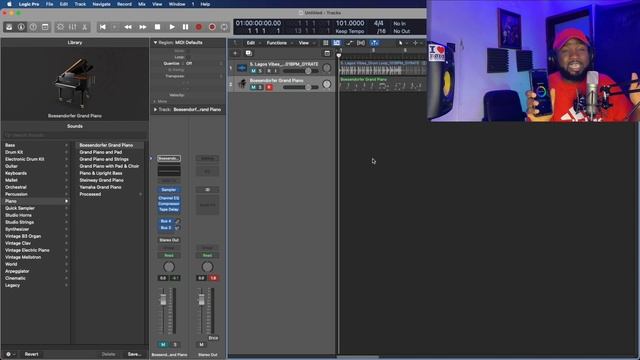
Task: Toggle the Library button in the control bar
Action: (x=9, y=27)
